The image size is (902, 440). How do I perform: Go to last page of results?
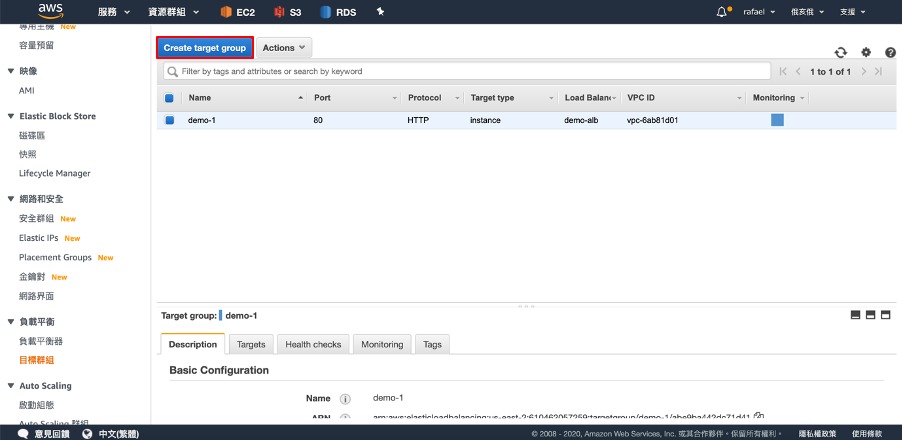[x=878, y=71]
